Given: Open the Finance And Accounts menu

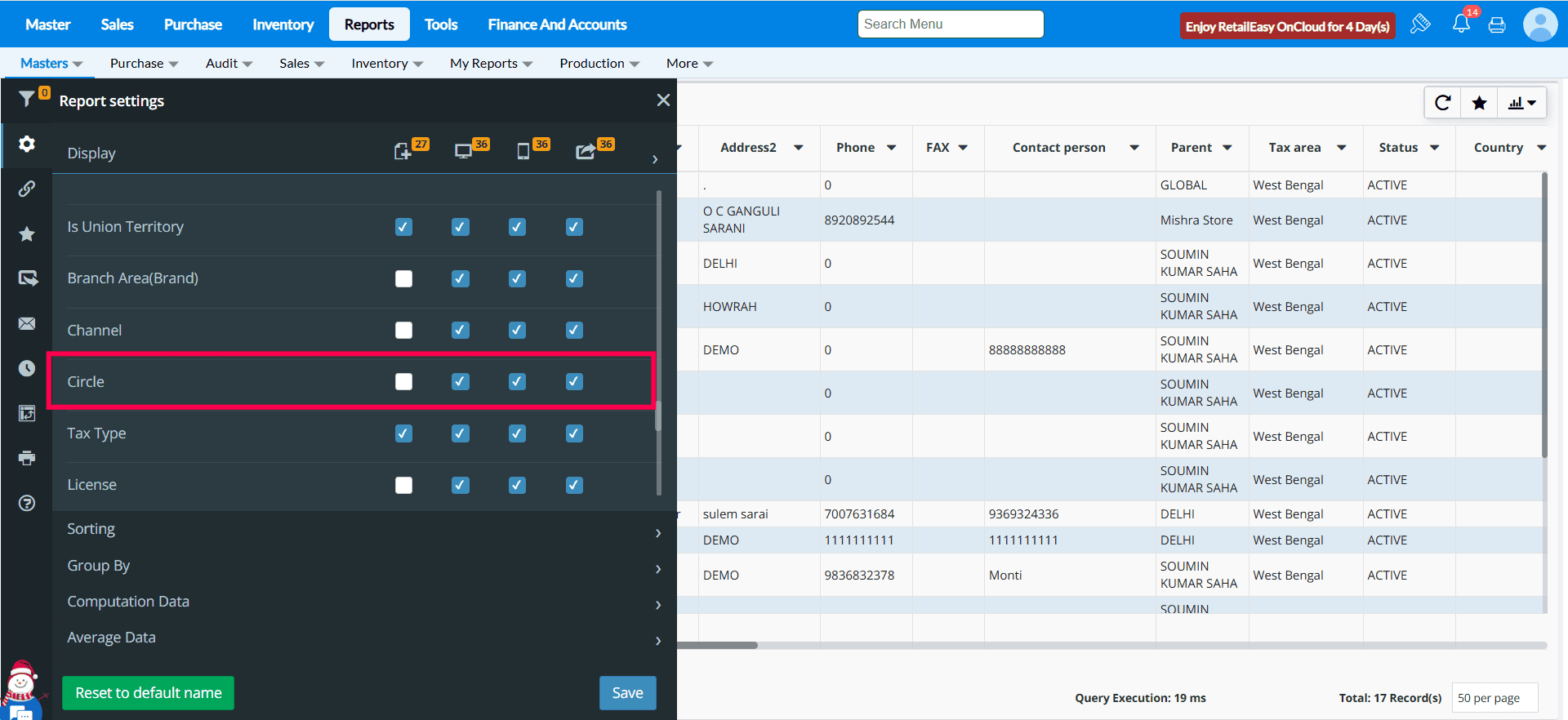Looking at the screenshot, I should click(x=558, y=24).
